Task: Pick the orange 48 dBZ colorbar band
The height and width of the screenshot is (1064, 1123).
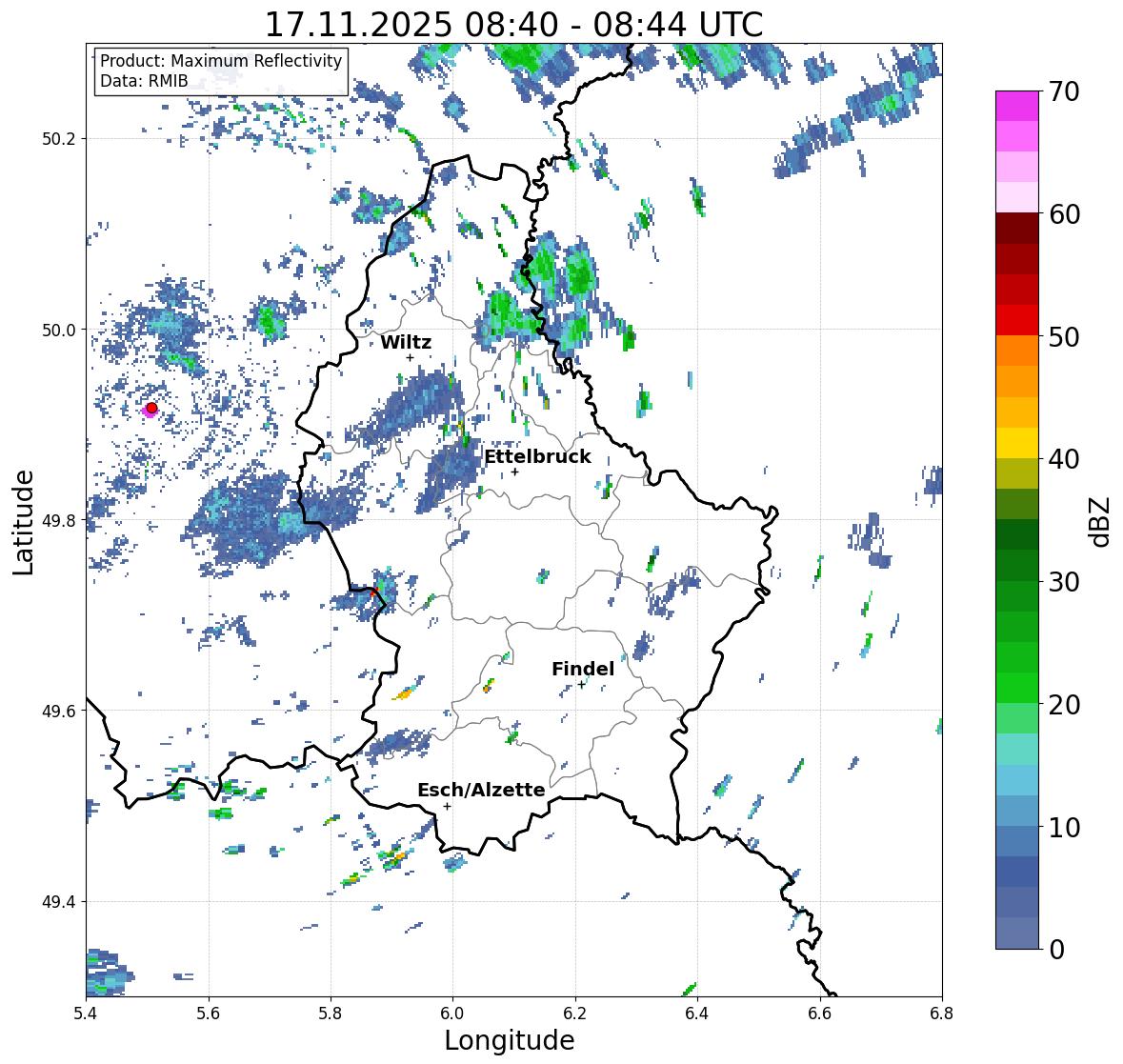Action: point(1017,351)
